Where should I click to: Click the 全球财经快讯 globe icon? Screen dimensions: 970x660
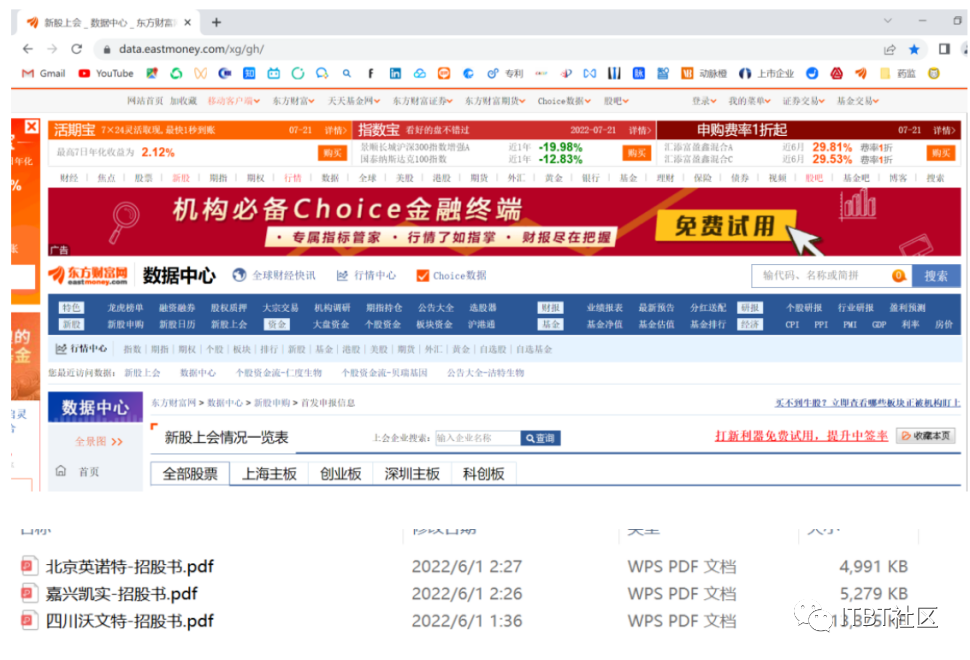(x=239, y=275)
